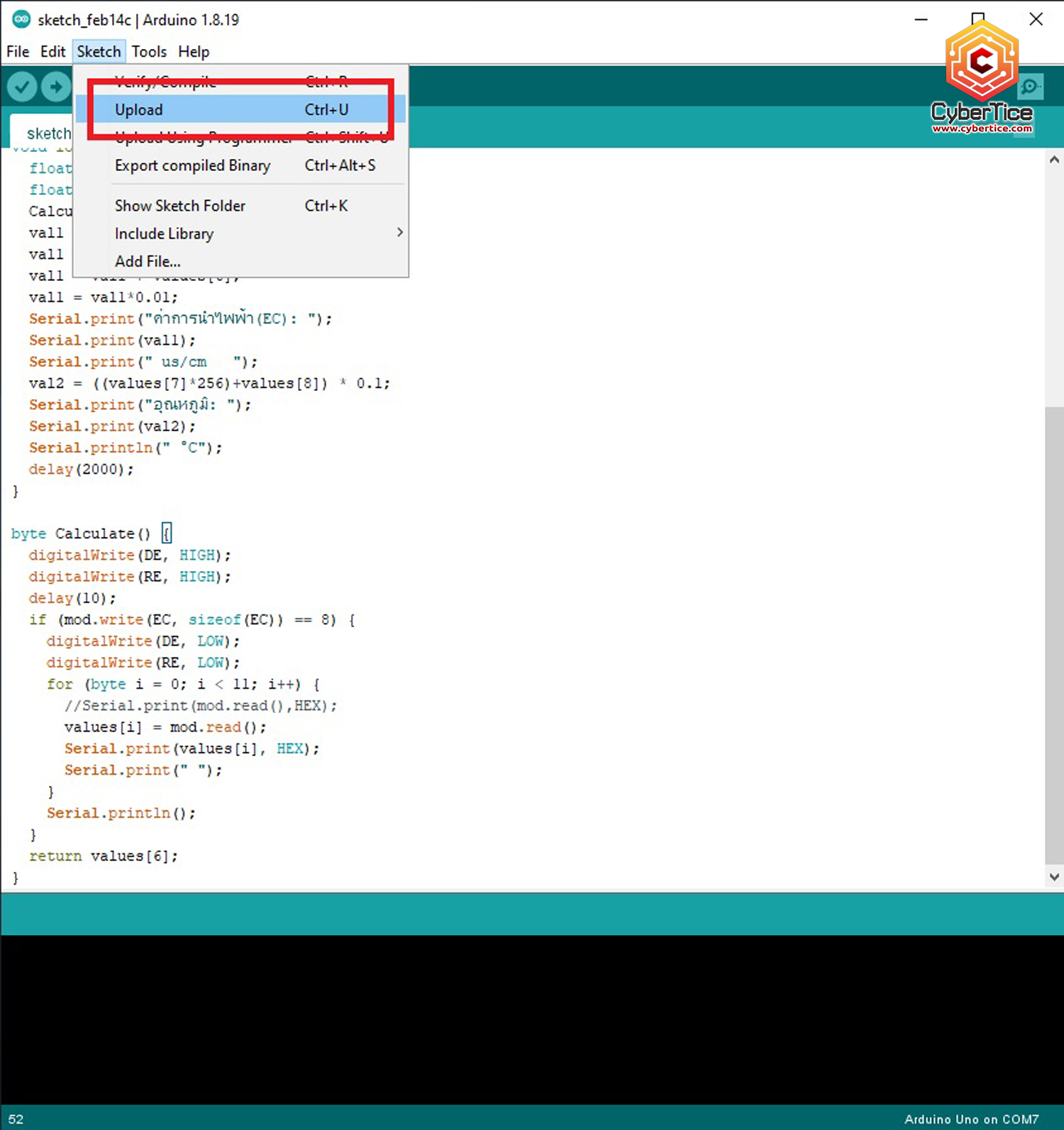Click the line "Serial.print(values[i], HEX);"
The image size is (1064, 1130).
pos(192,749)
